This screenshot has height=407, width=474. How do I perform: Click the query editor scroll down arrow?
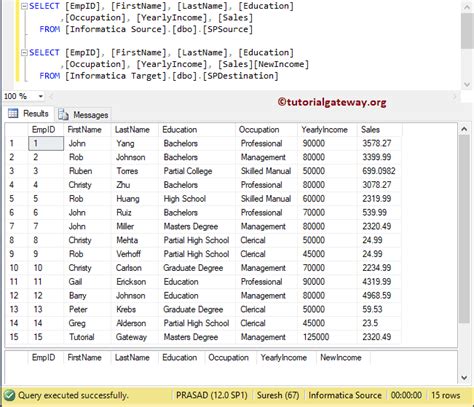click(x=467, y=84)
